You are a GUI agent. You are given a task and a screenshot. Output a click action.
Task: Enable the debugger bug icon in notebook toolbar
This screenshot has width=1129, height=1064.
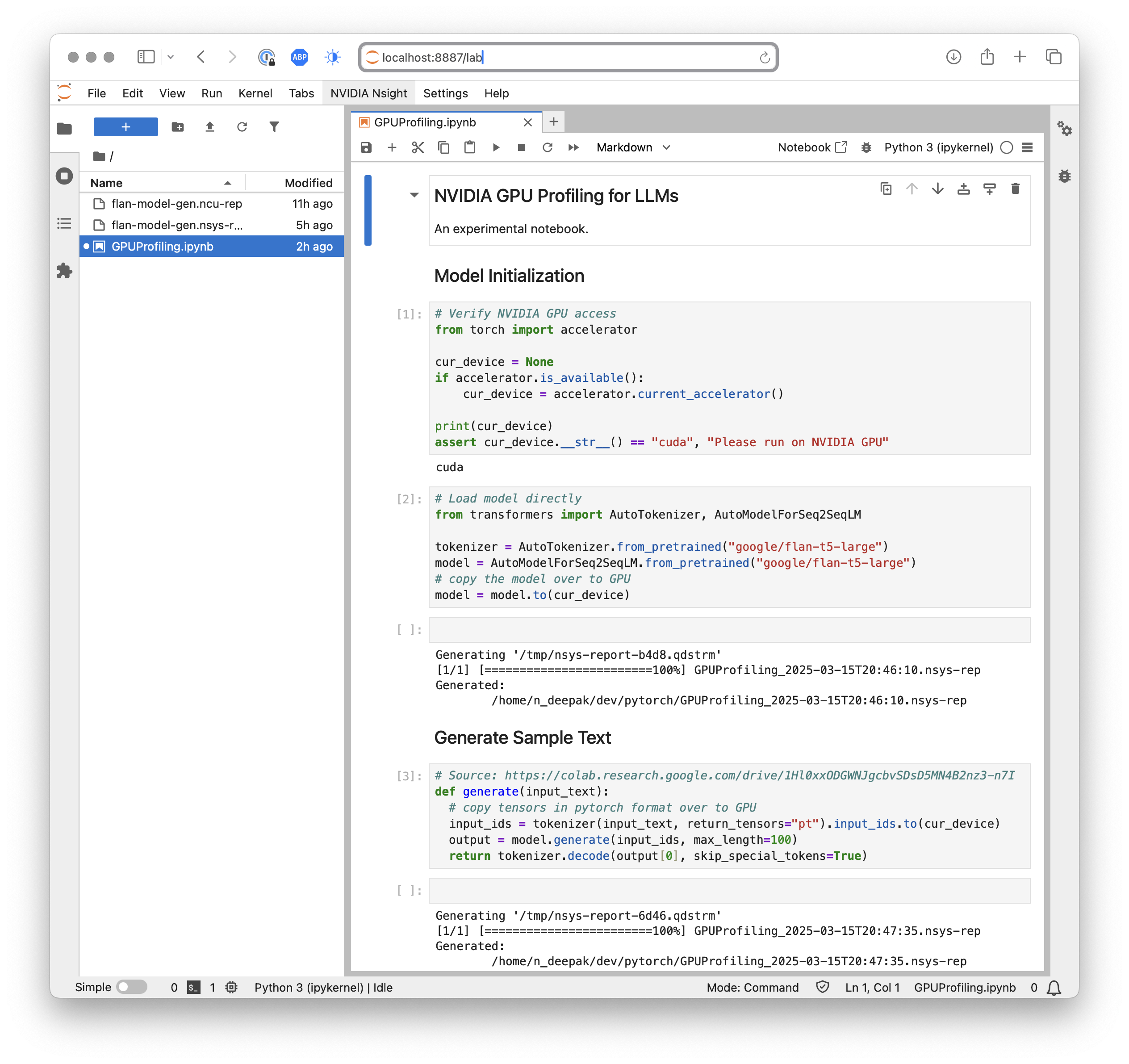[x=866, y=148]
